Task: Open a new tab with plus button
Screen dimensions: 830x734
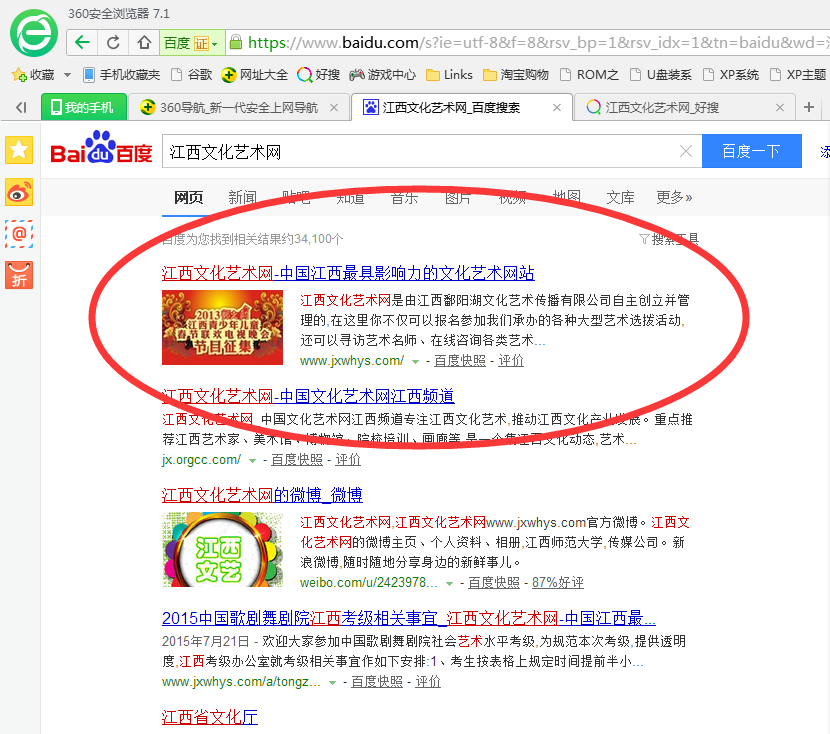Action: (x=808, y=107)
